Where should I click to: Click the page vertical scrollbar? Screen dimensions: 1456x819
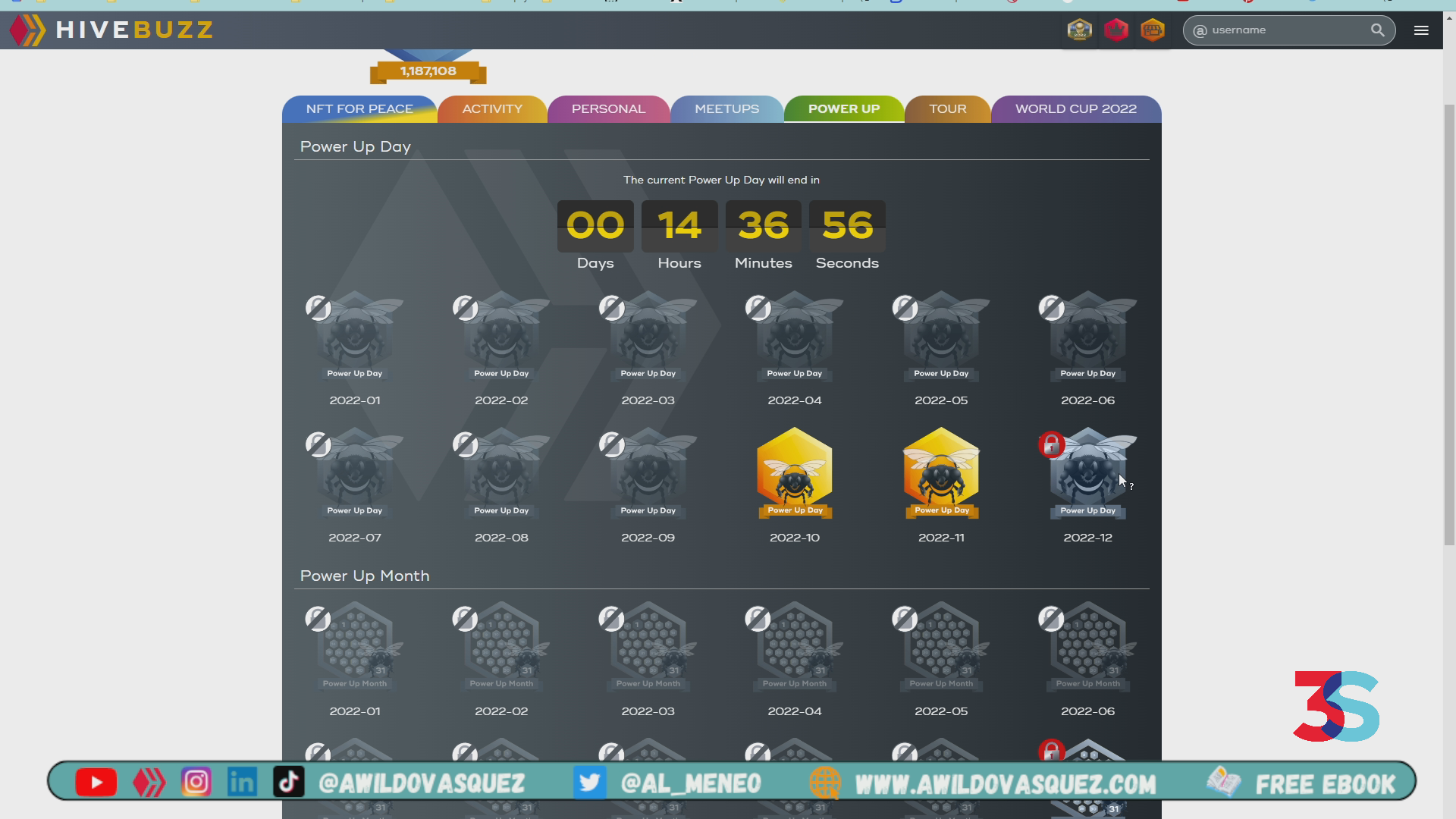pos(1449,325)
